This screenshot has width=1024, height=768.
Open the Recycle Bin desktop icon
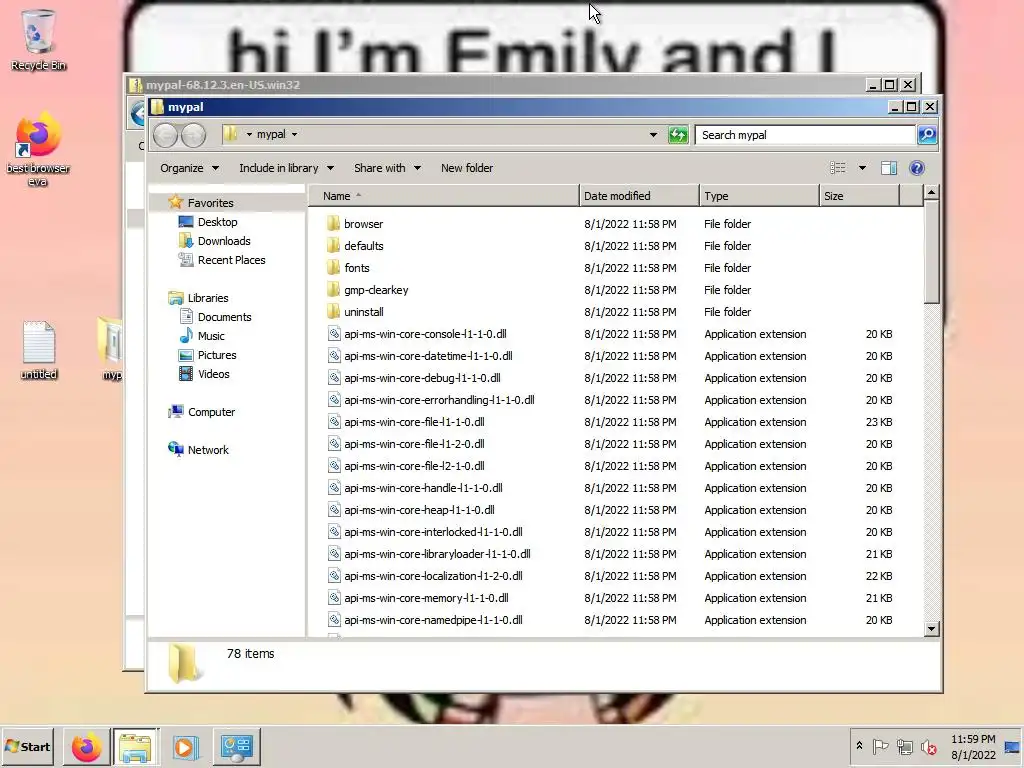38,40
